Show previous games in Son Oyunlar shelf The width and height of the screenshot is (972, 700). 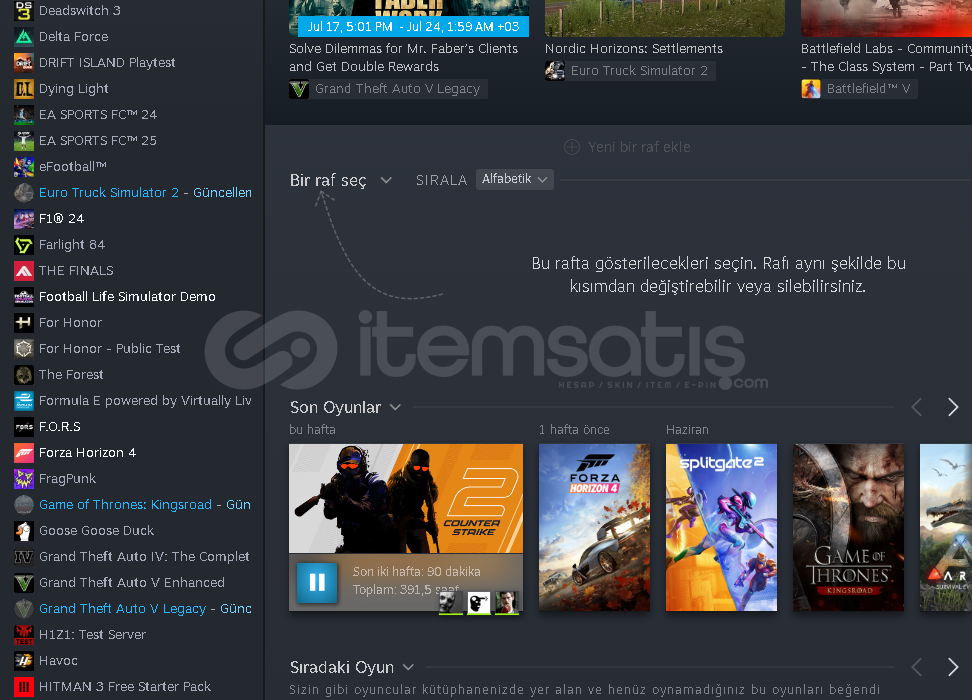917,407
